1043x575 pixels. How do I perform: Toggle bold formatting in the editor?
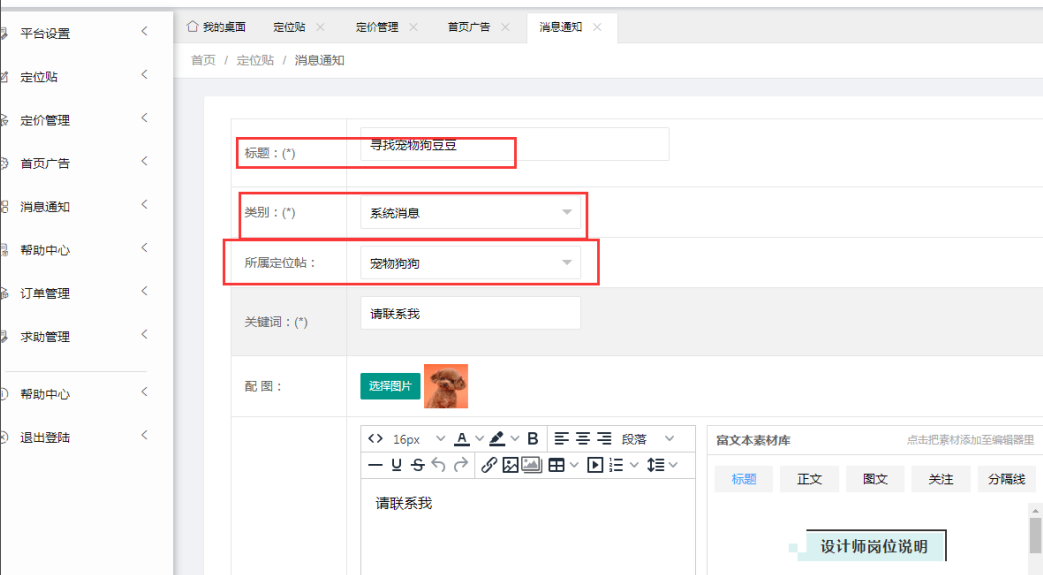click(533, 439)
